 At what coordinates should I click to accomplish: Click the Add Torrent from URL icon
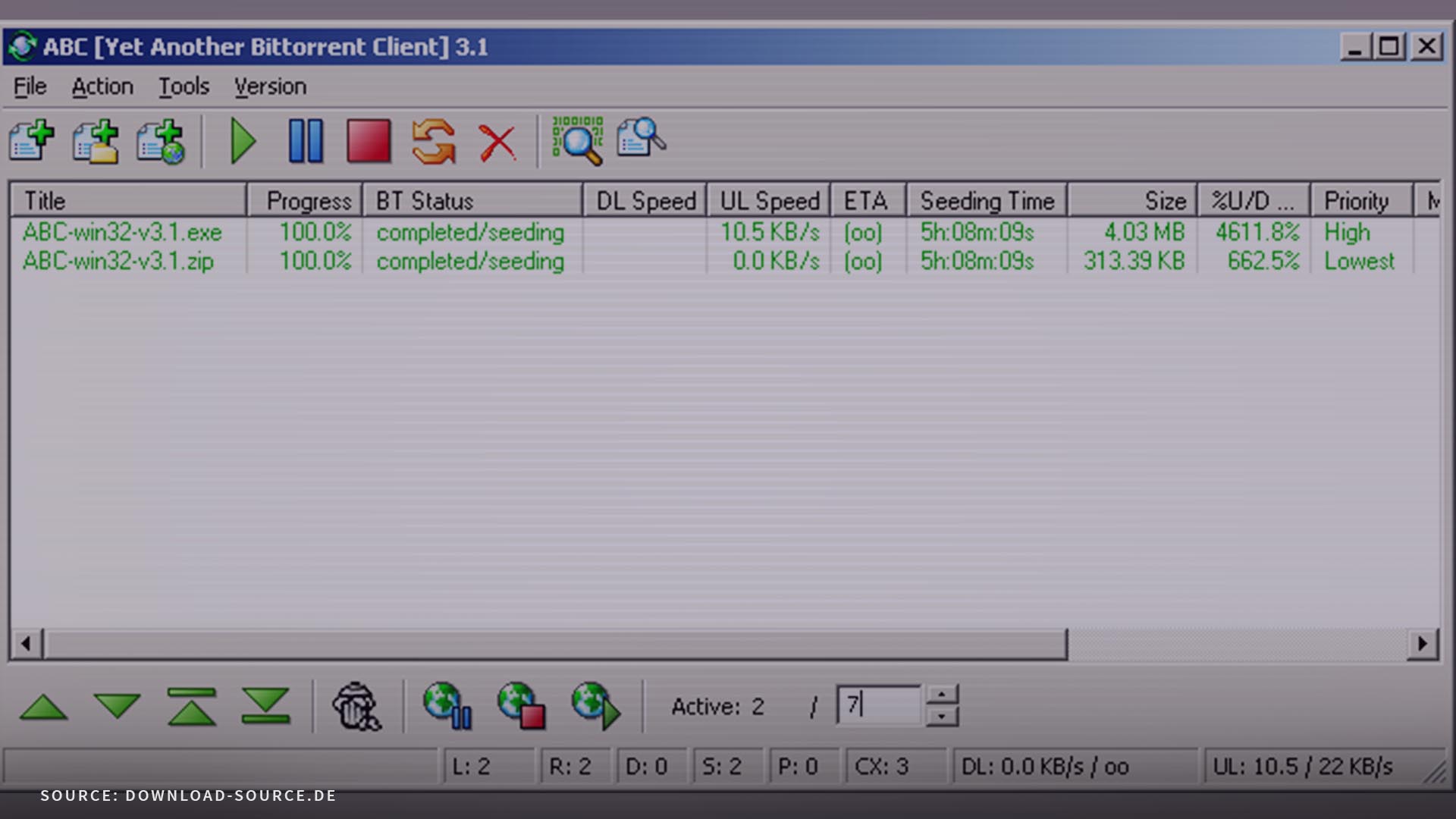160,141
